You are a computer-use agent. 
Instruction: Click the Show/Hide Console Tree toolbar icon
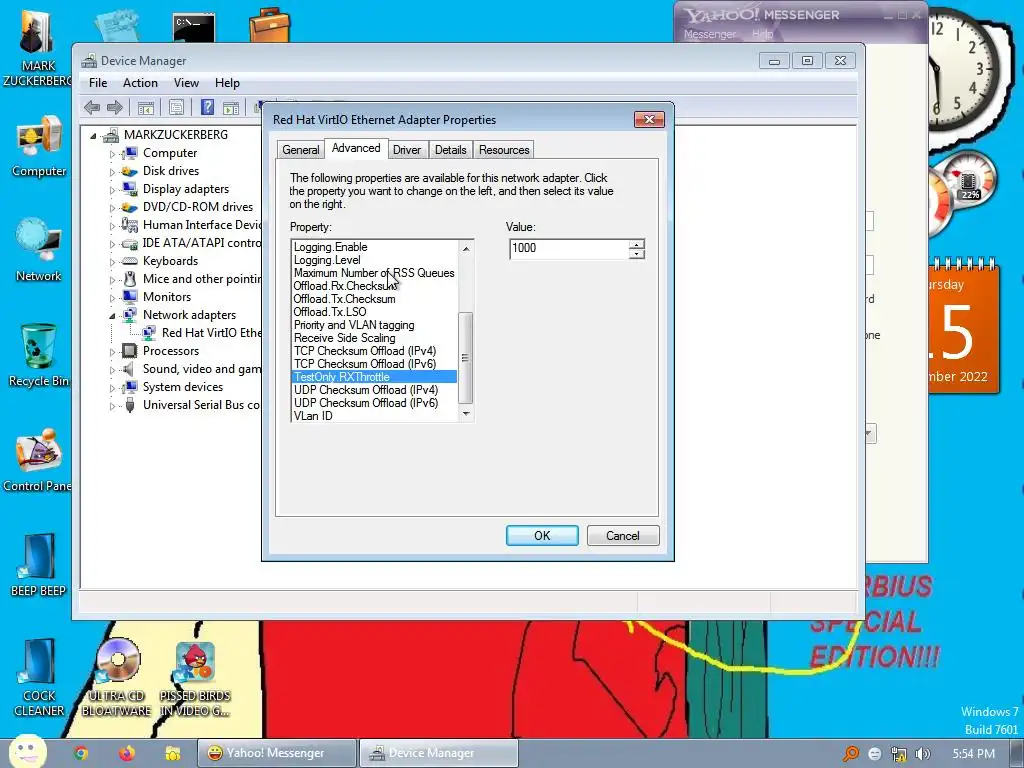146,108
